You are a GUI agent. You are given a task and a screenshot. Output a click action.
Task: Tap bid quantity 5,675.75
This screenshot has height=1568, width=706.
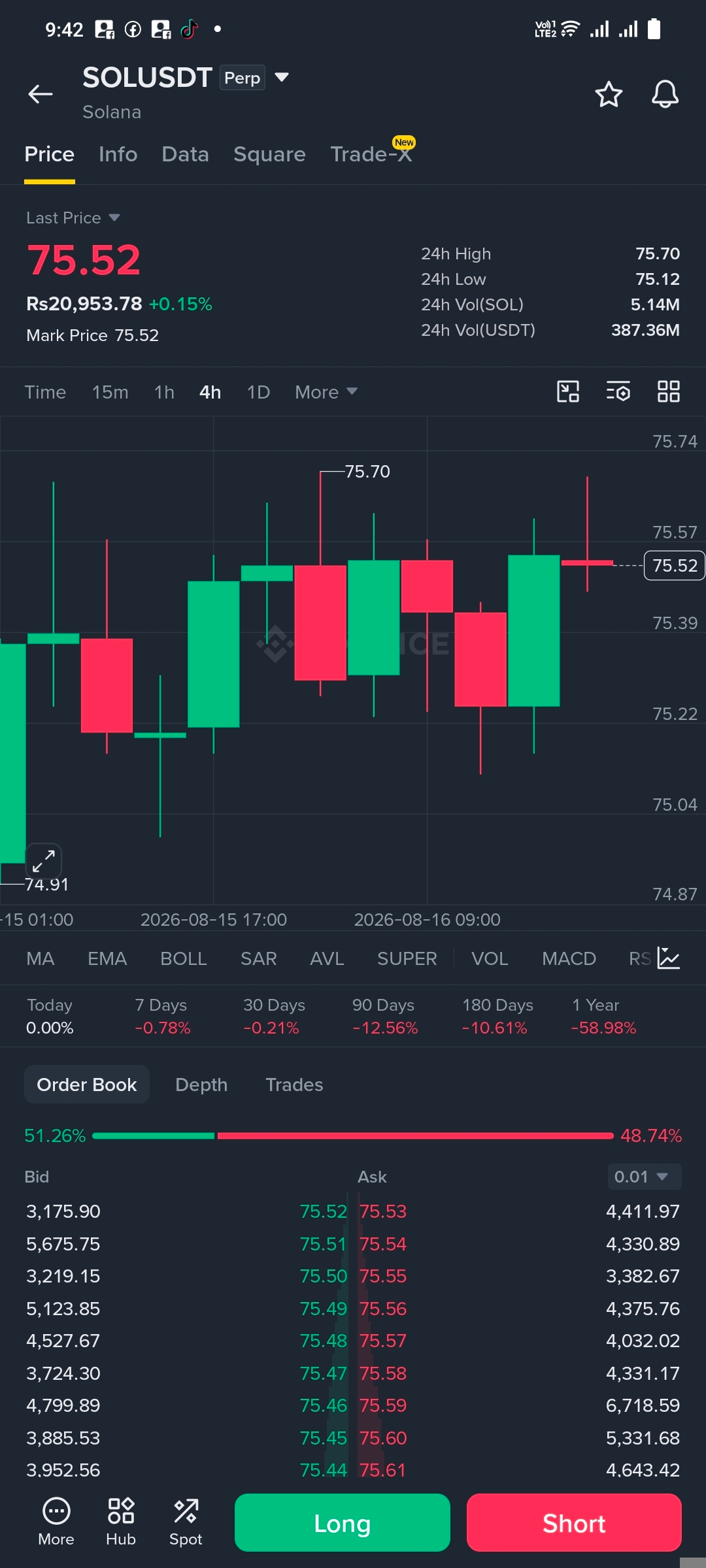point(63,1244)
